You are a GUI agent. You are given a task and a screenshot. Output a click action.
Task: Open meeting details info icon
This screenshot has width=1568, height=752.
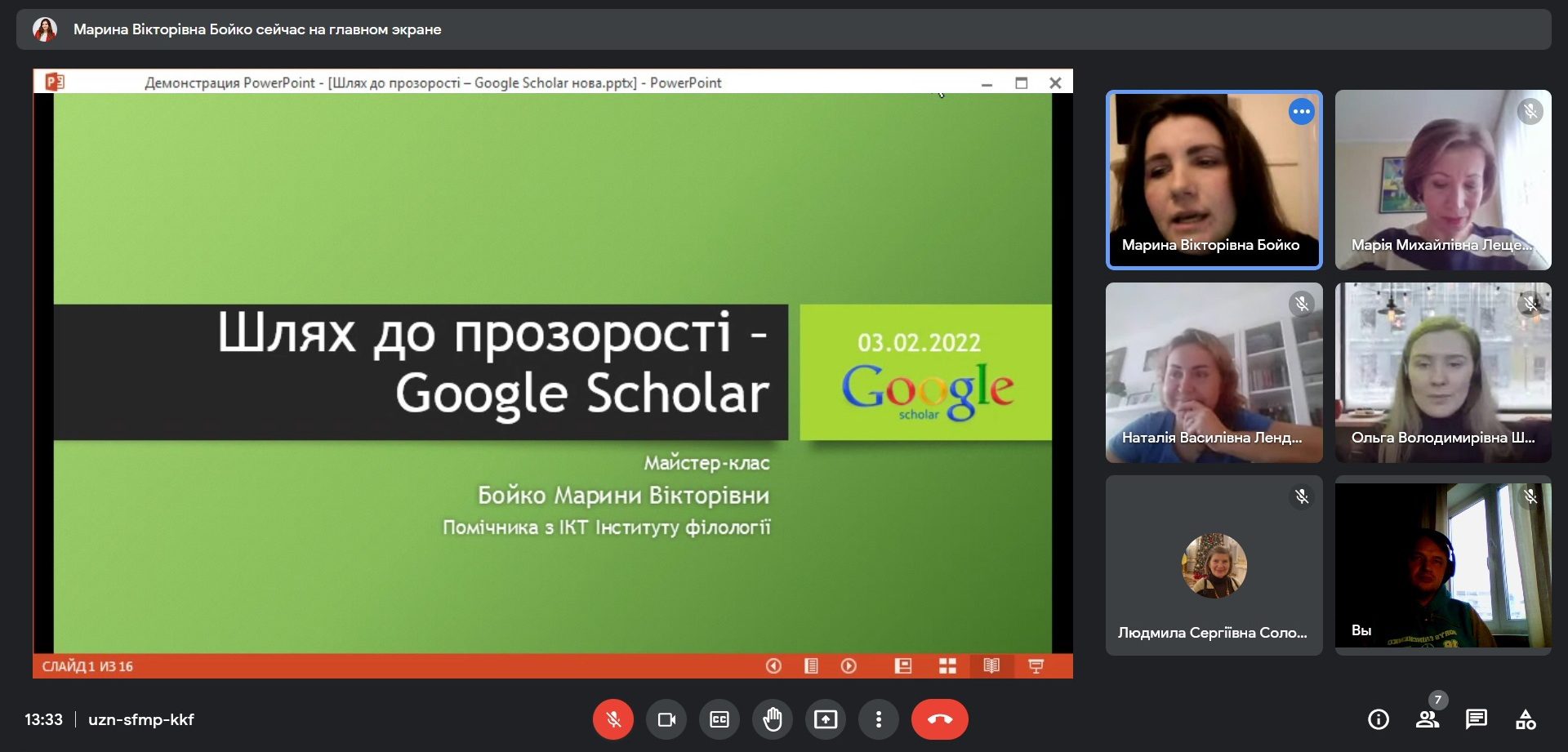(1379, 719)
